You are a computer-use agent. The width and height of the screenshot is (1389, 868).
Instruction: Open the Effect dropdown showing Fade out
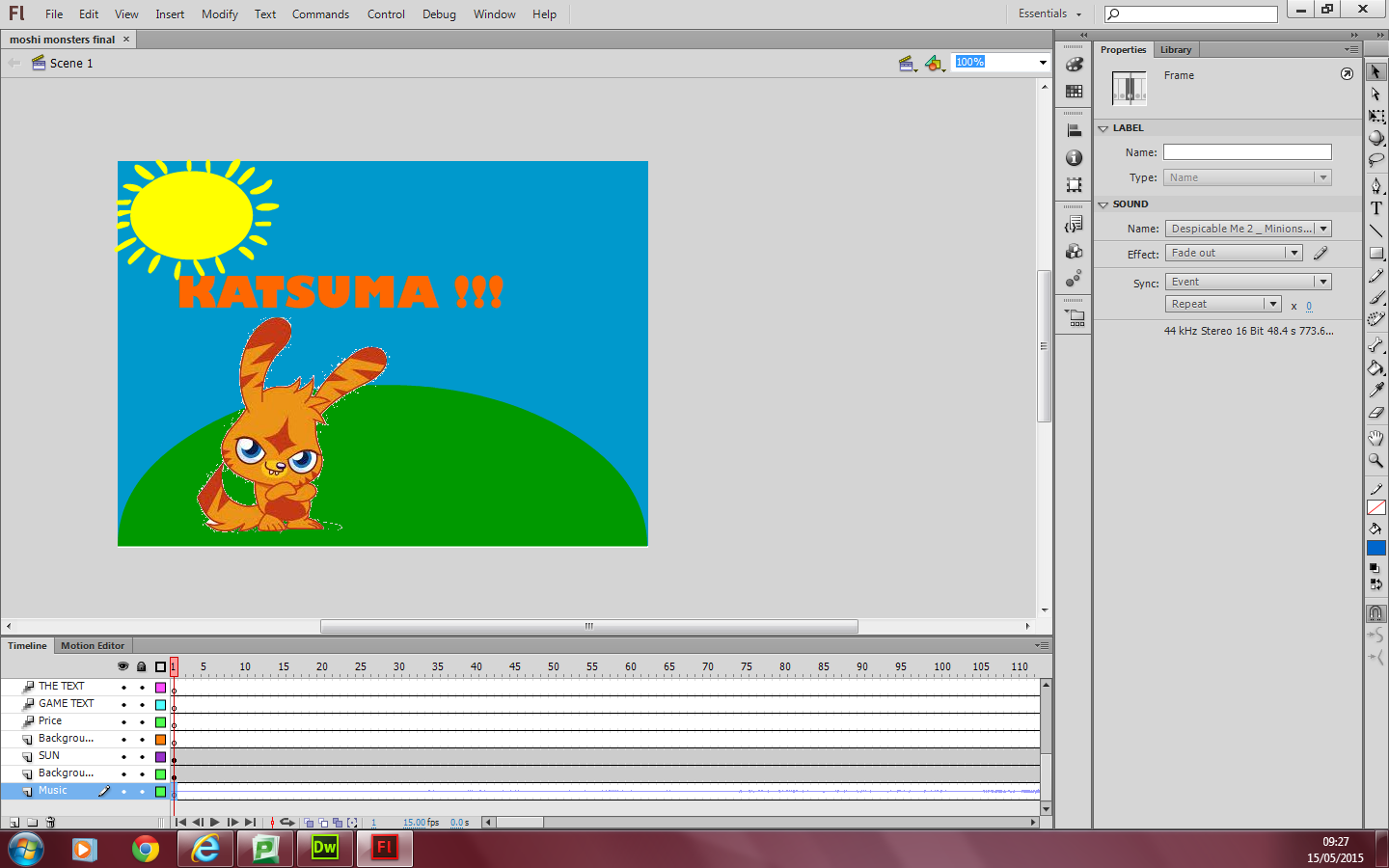[x=1234, y=253]
